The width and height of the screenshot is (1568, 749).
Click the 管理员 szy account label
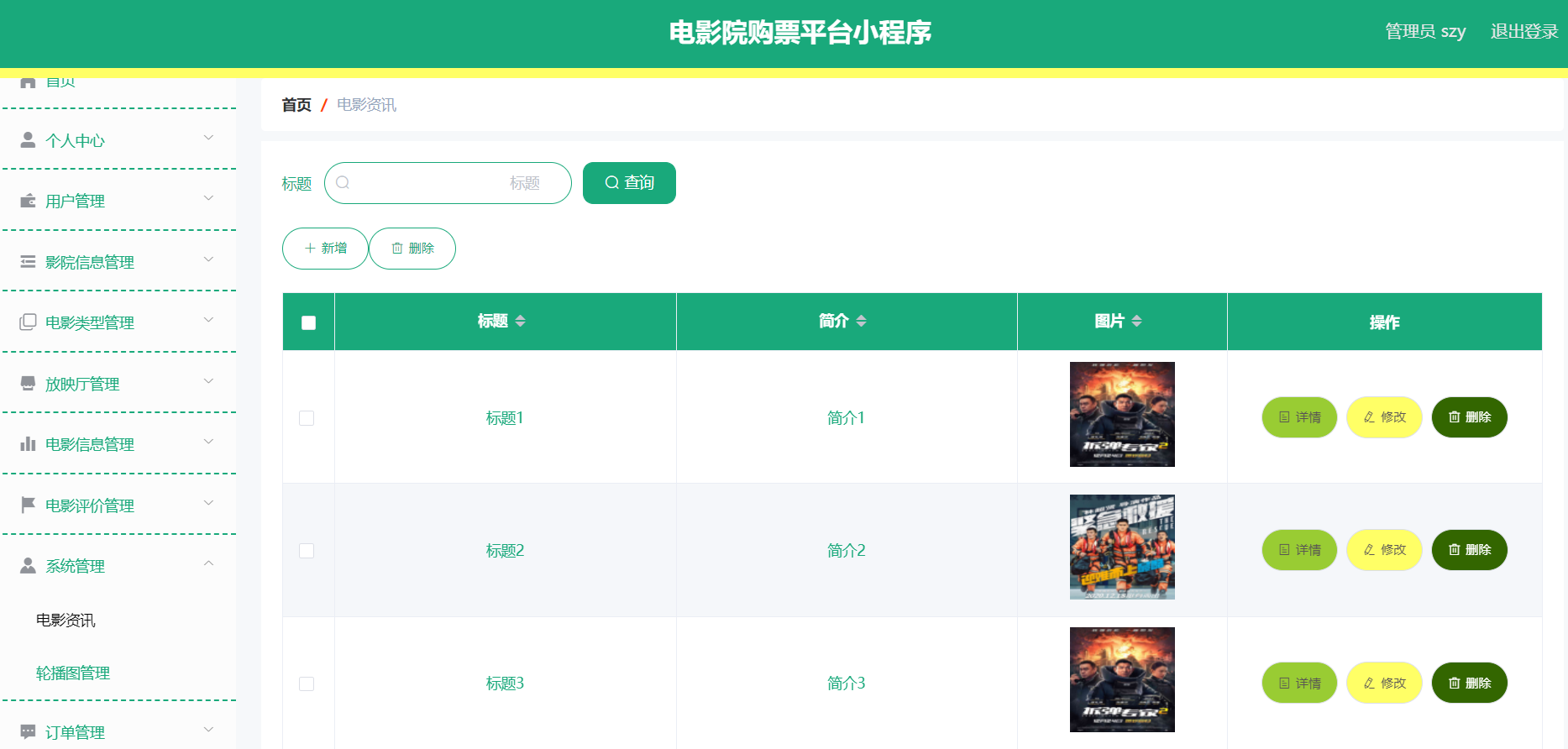pos(1425,32)
